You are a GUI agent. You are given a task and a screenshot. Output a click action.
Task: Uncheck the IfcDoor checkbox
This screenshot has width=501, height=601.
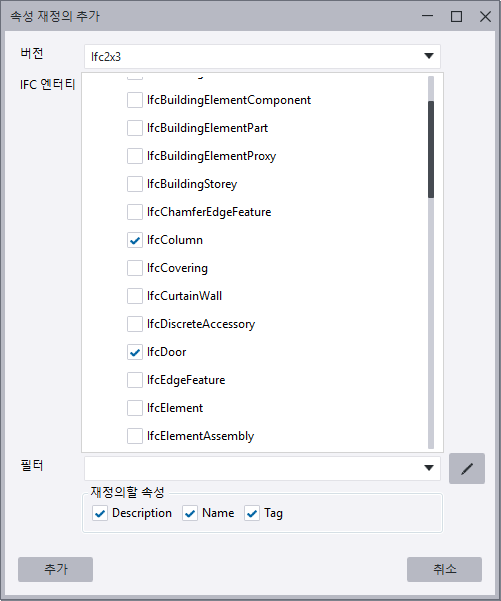click(135, 352)
